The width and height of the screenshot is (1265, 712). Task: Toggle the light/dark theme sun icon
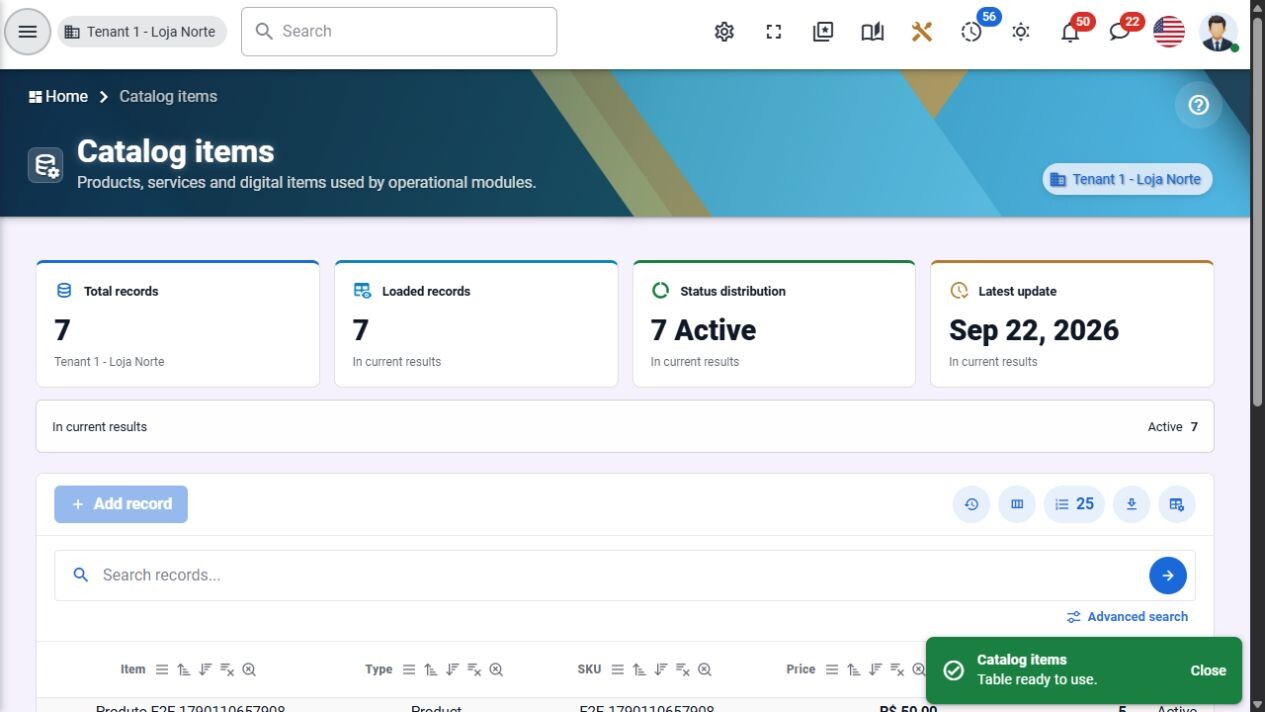point(1021,32)
